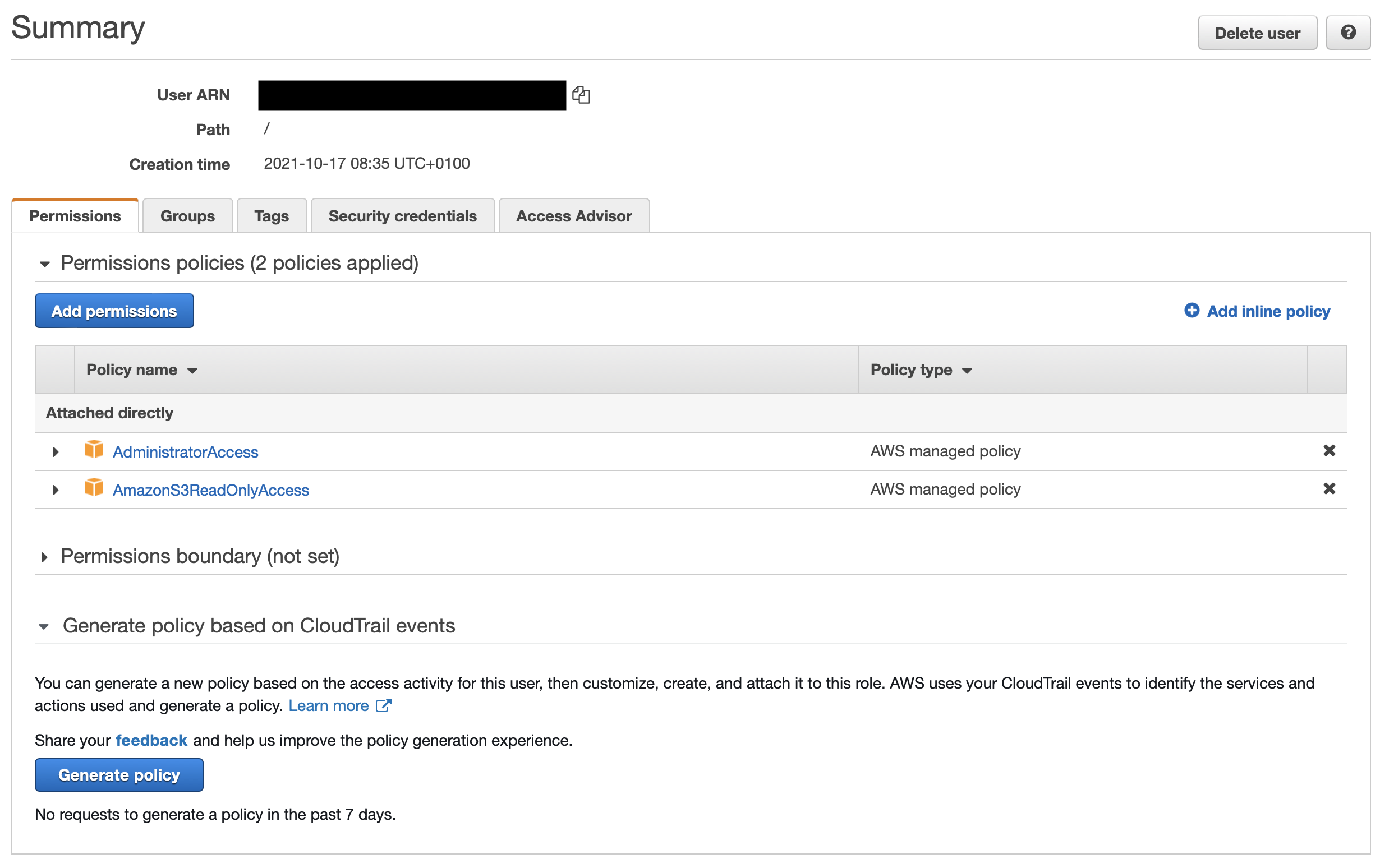Screen dimensions: 1380x868
Task: Click the plus icon beside Add inline policy
Action: click(x=1192, y=311)
